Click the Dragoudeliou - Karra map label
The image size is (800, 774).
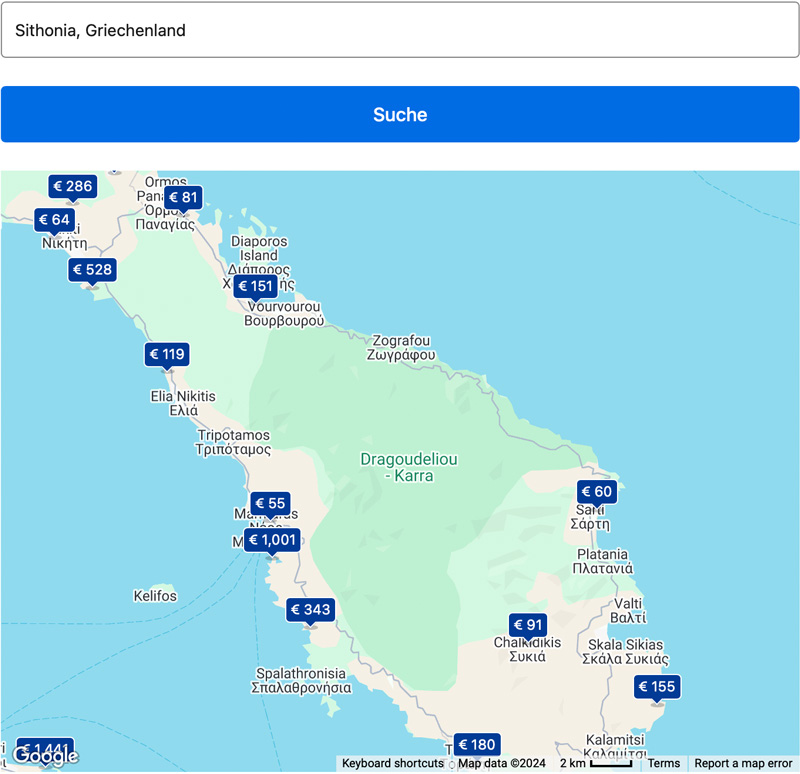409,467
